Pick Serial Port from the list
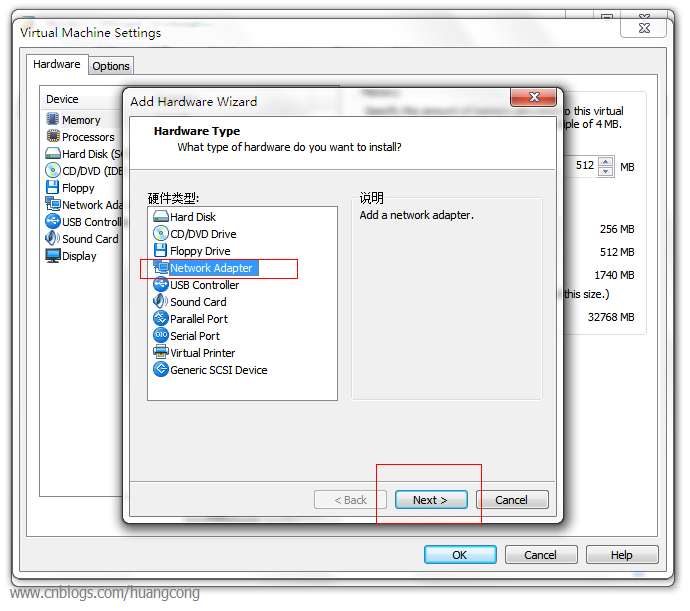 point(195,336)
